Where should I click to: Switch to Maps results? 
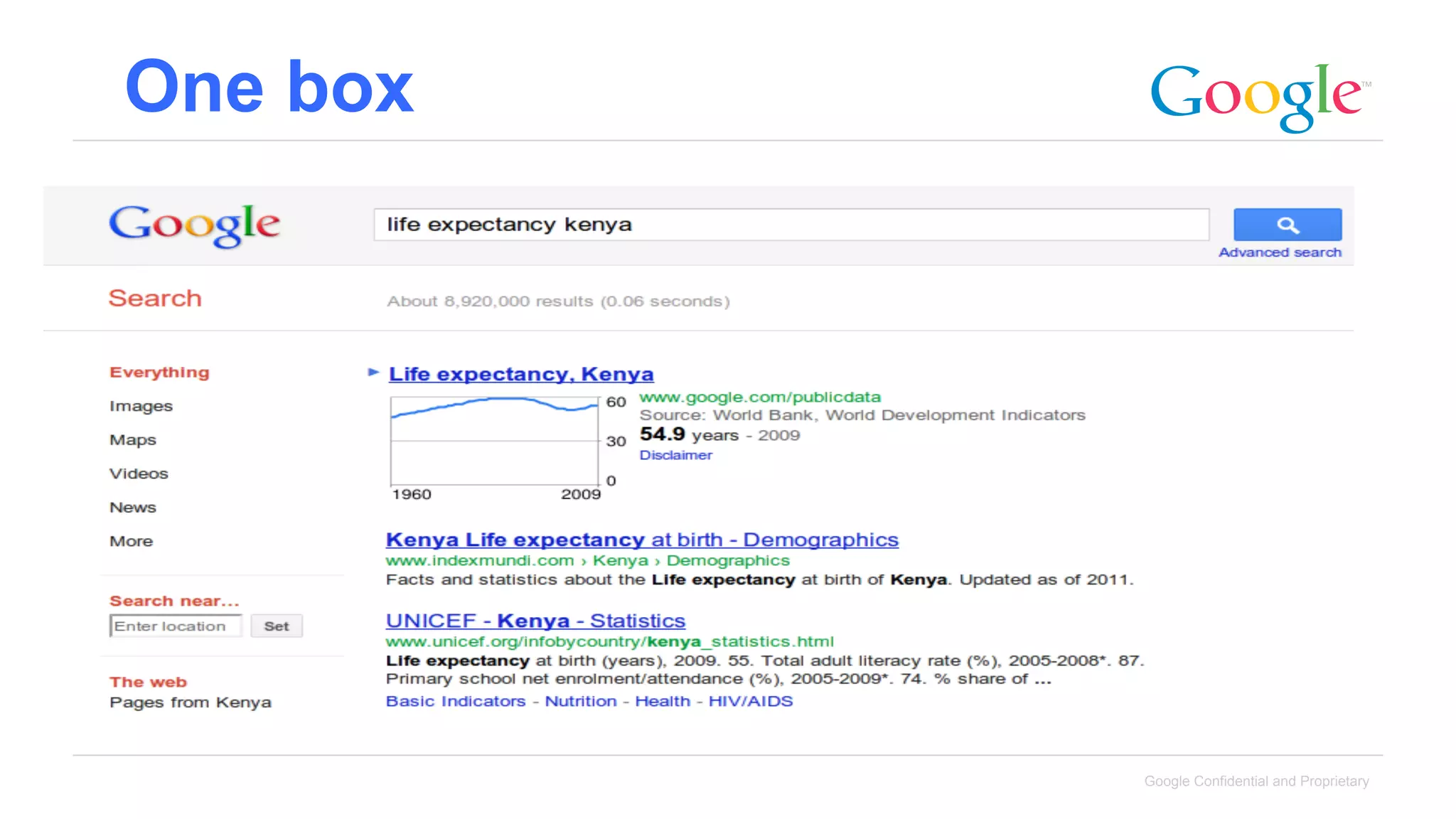[132, 440]
